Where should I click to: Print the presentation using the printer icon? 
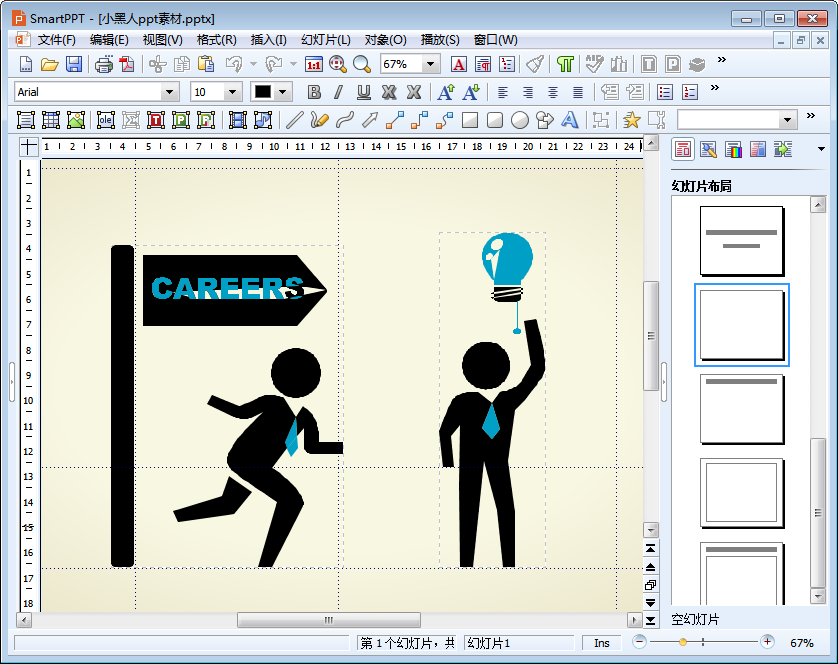coord(104,64)
